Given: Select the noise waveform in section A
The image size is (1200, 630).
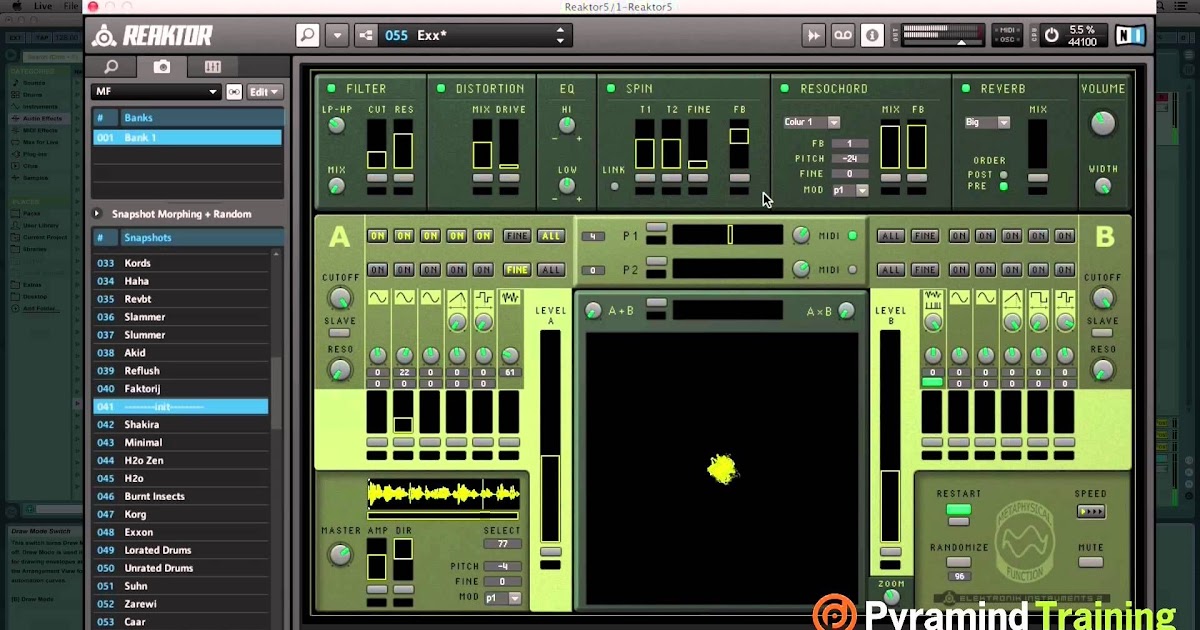Looking at the screenshot, I should 510,298.
